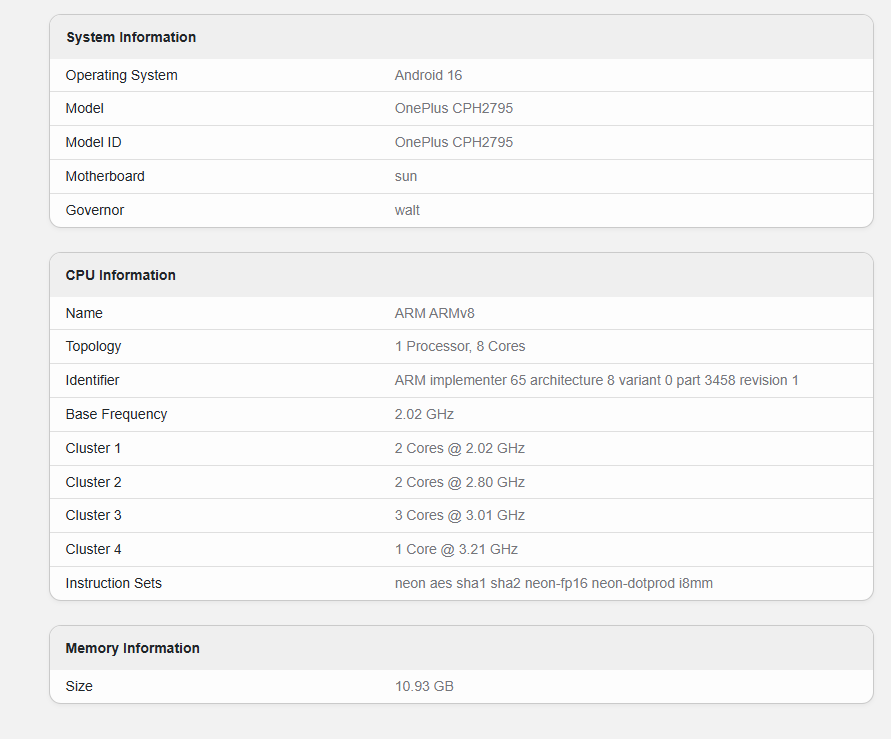Click the Android 16 value
Viewport: 891px width, 739px height.
[x=428, y=75]
